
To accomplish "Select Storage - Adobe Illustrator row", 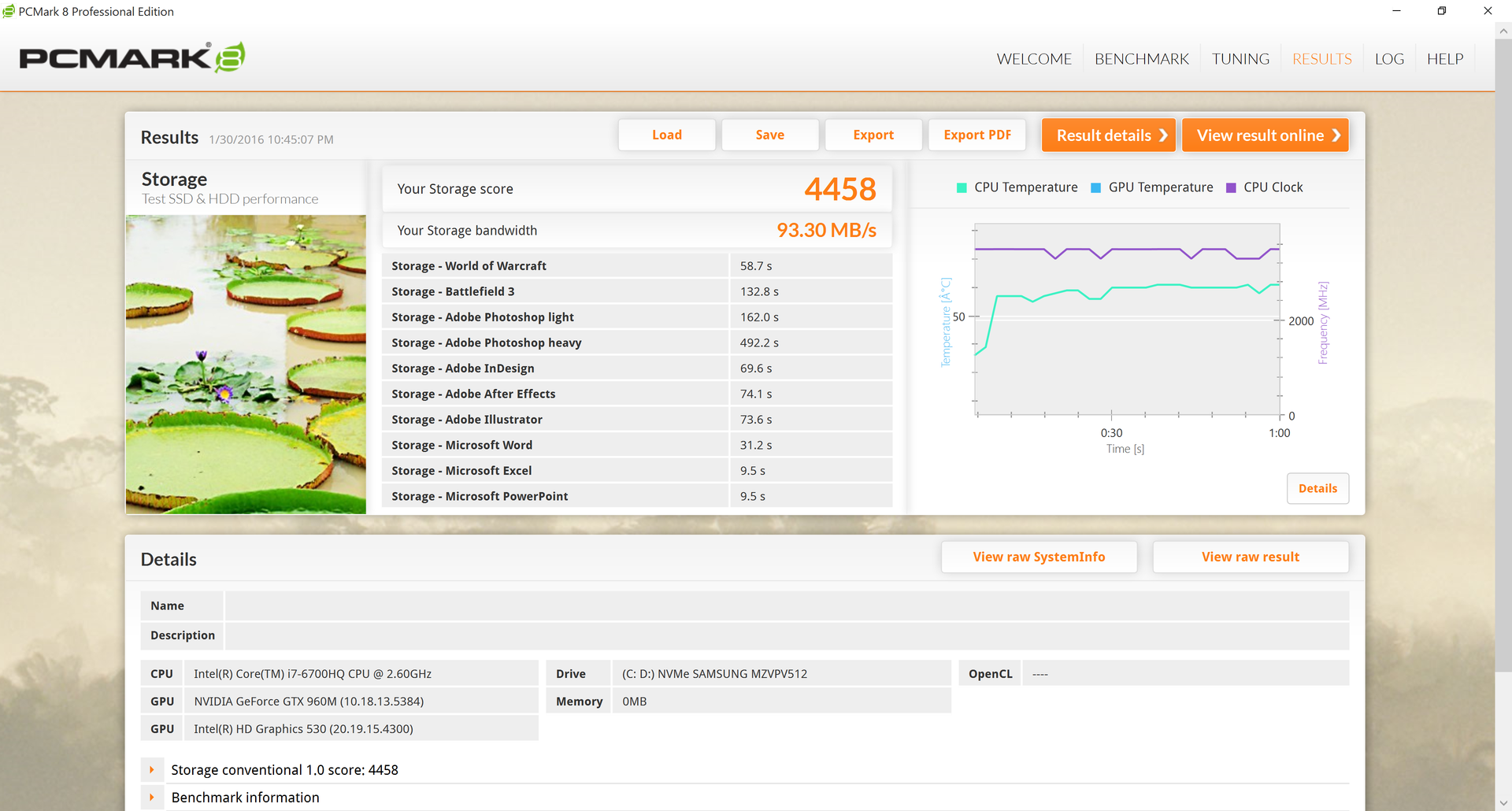I will [x=637, y=419].
